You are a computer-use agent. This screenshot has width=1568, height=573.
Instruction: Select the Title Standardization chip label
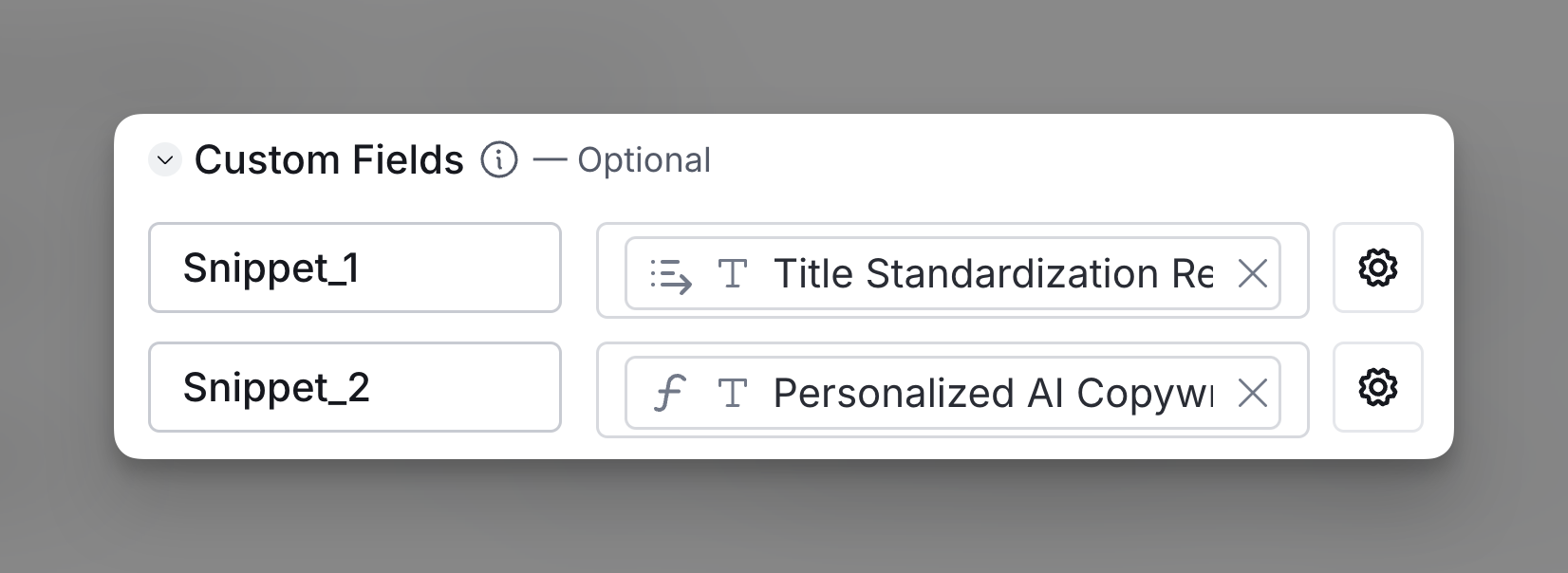point(994,274)
